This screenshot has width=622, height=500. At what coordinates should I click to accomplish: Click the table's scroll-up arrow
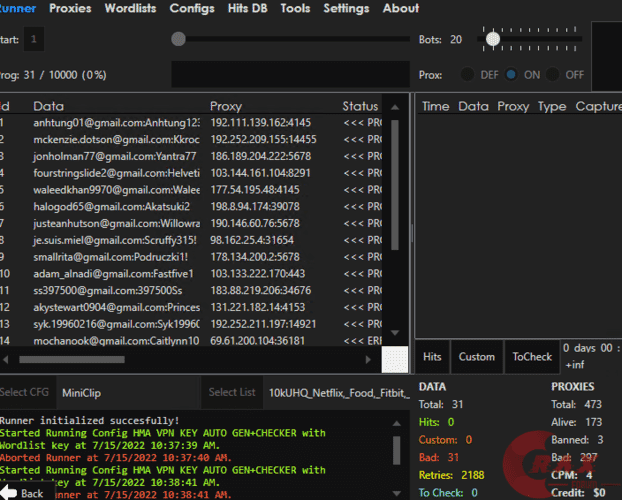[x=395, y=105]
